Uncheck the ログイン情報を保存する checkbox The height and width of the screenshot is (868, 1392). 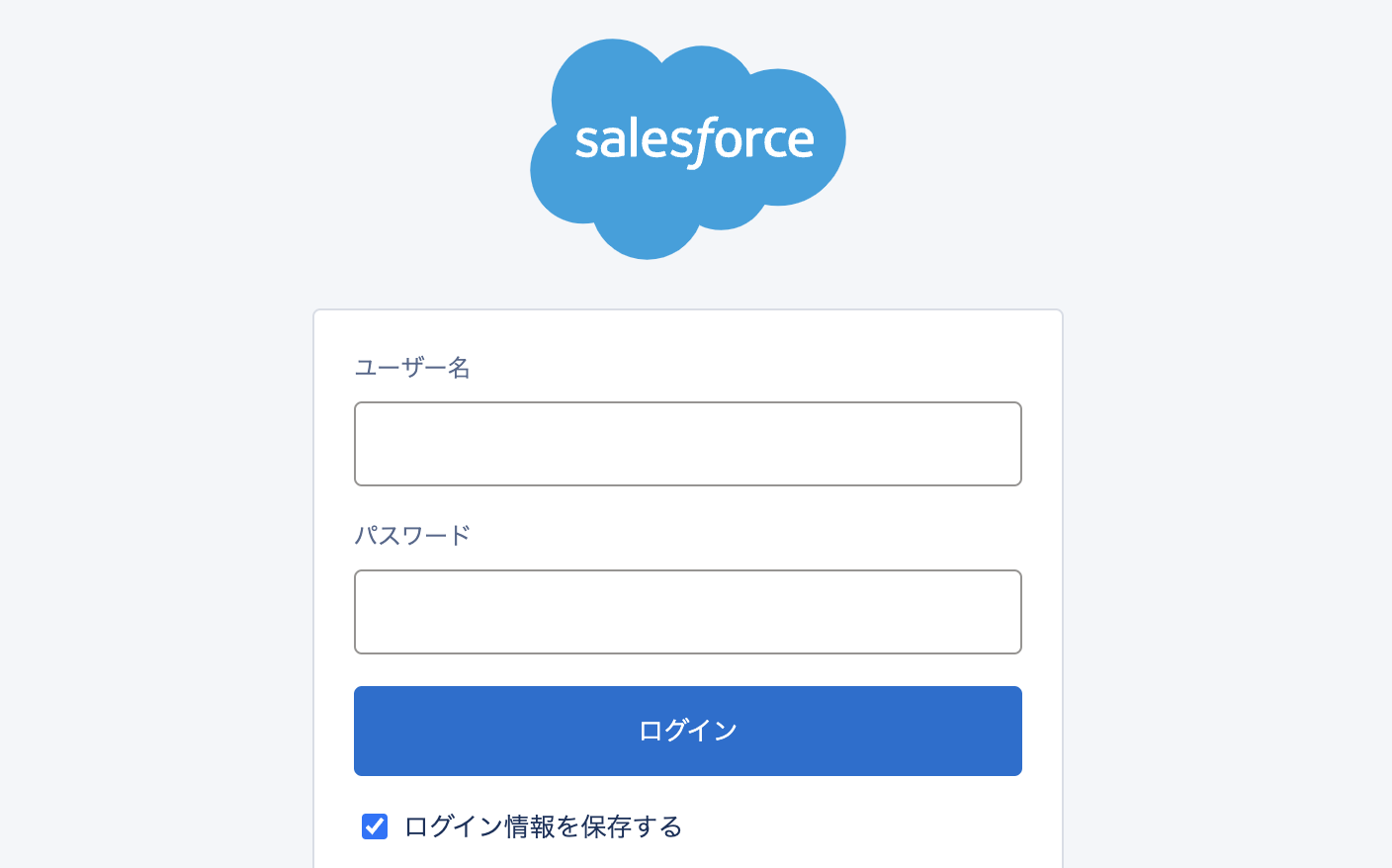(x=375, y=826)
